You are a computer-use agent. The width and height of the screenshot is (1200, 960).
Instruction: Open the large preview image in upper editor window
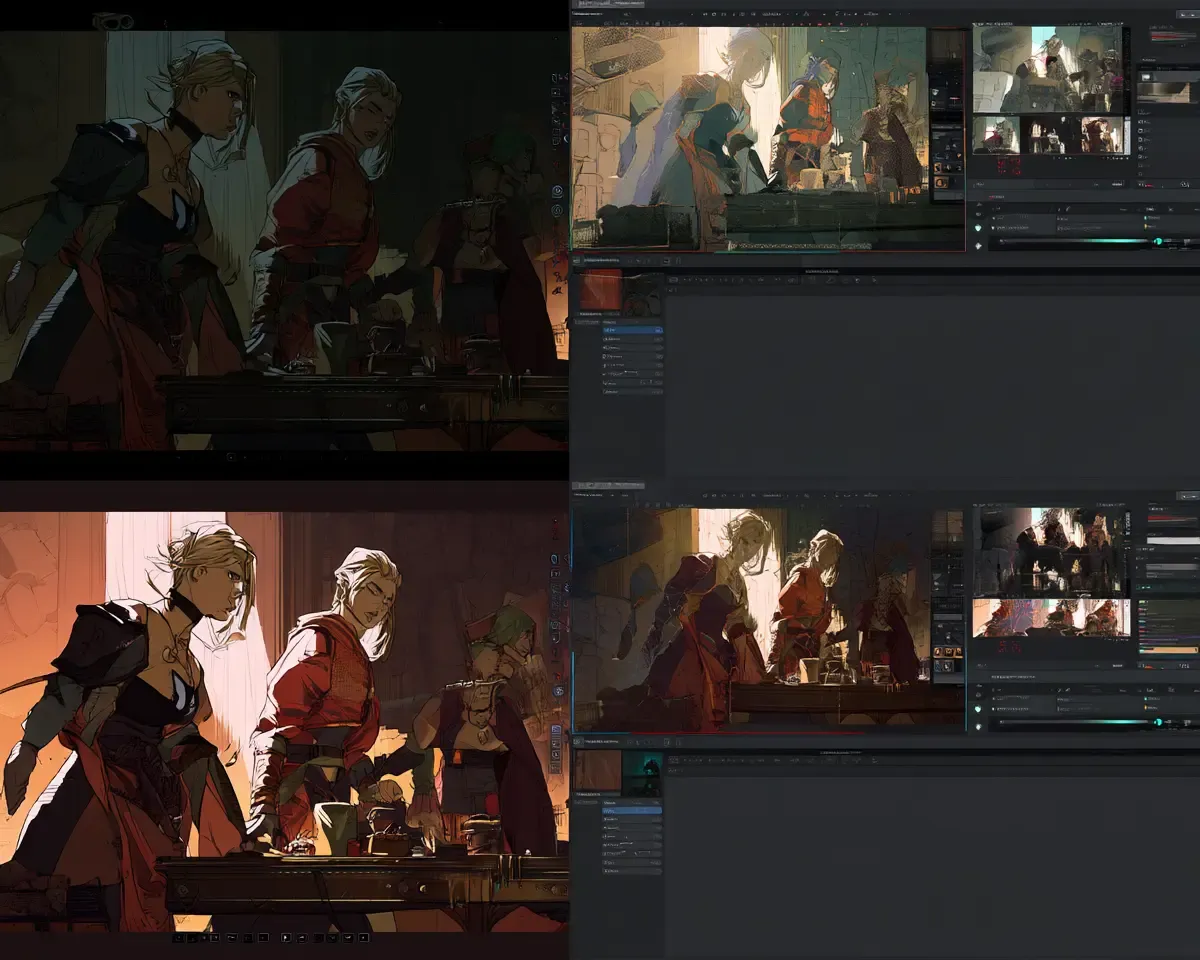pos(1048,68)
